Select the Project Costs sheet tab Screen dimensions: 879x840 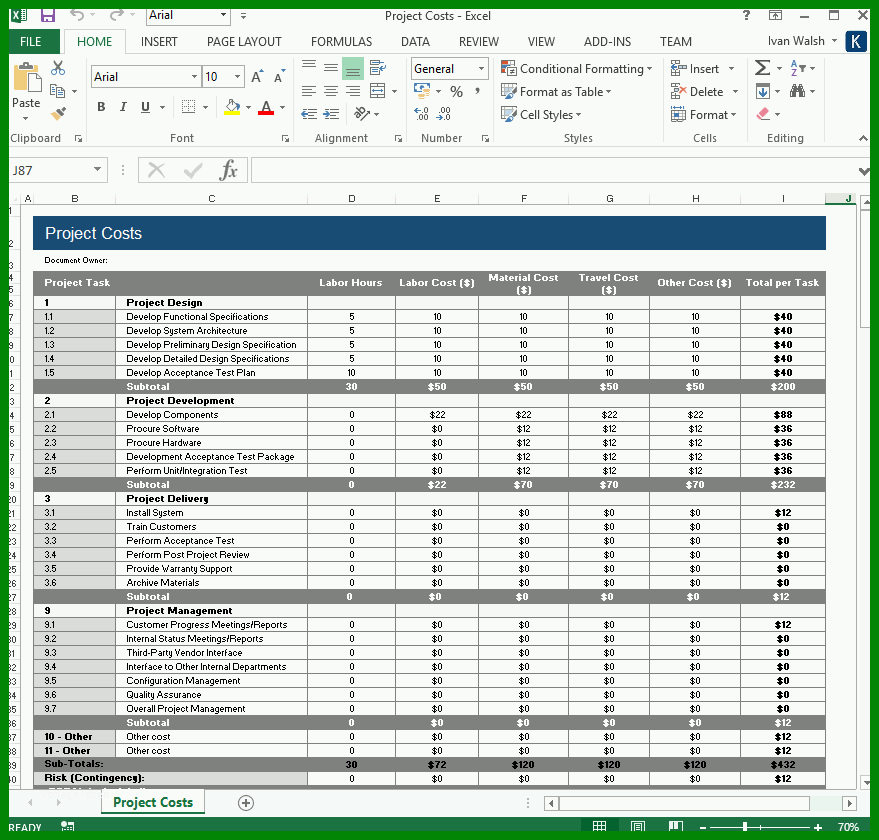[152, 802]
